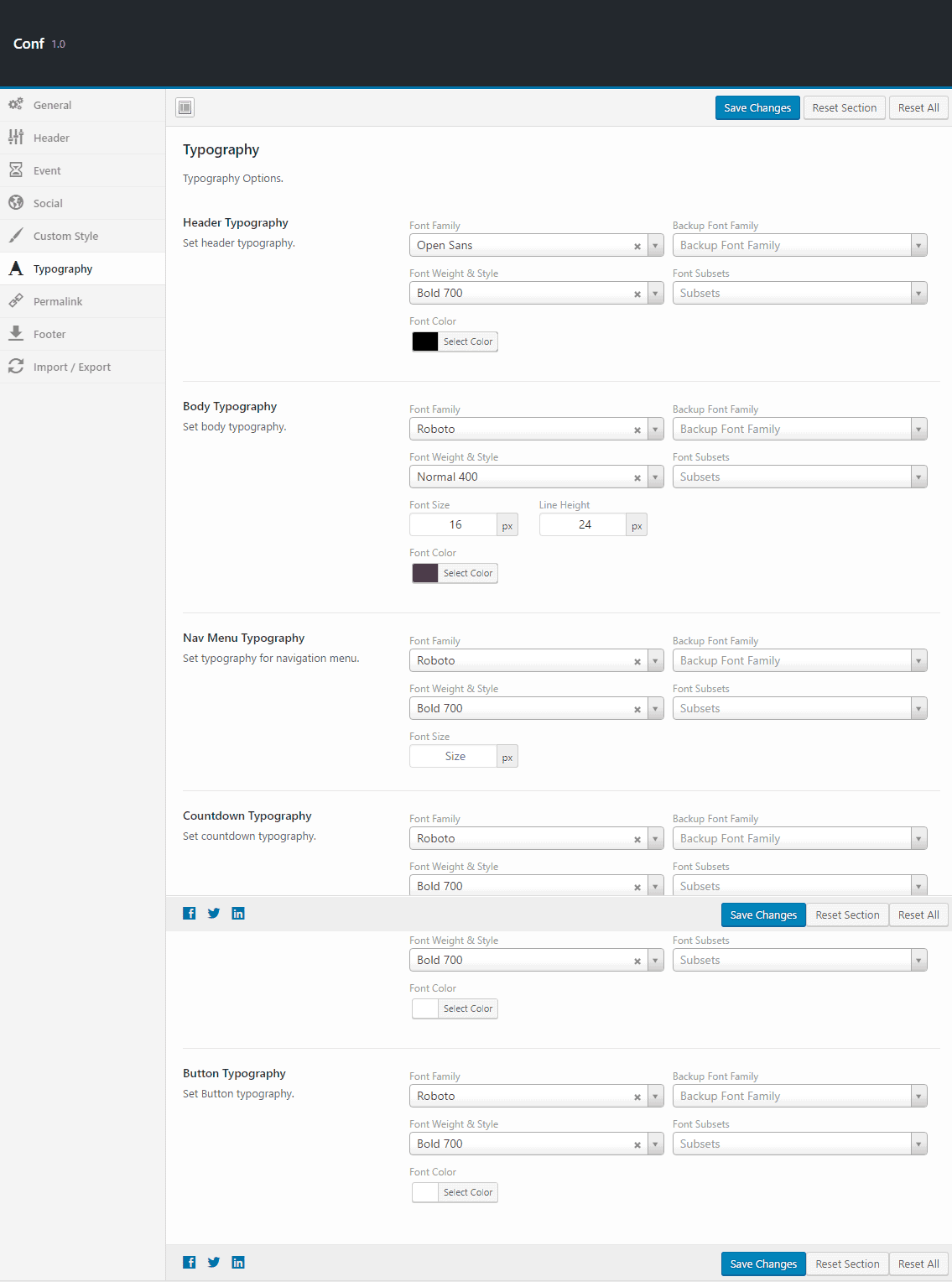The image size is (952, 1282).
Task: Click the top Reset Section button
Action: coord(844,108)
